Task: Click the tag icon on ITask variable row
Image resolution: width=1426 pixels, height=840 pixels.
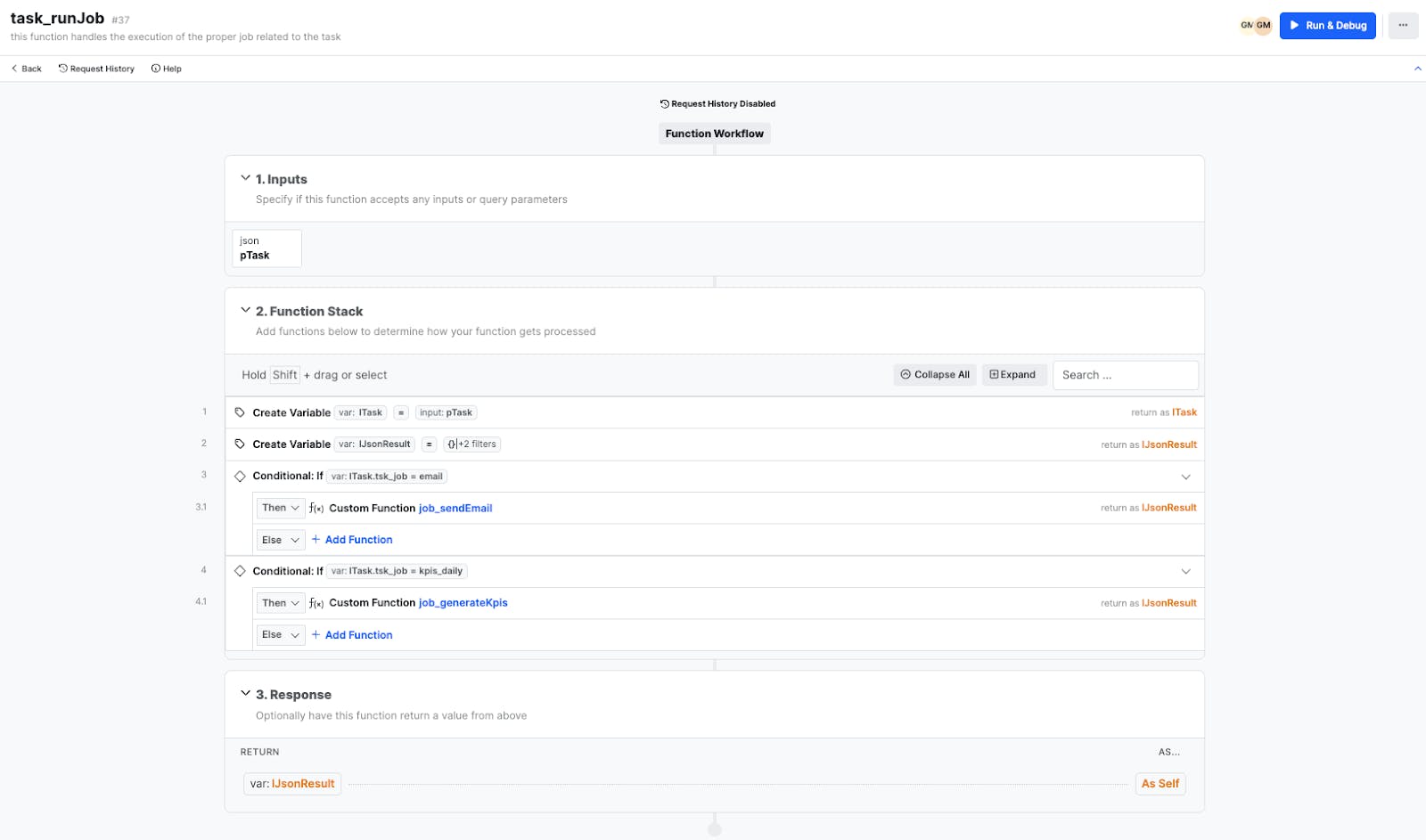Action: click(240, 412)
